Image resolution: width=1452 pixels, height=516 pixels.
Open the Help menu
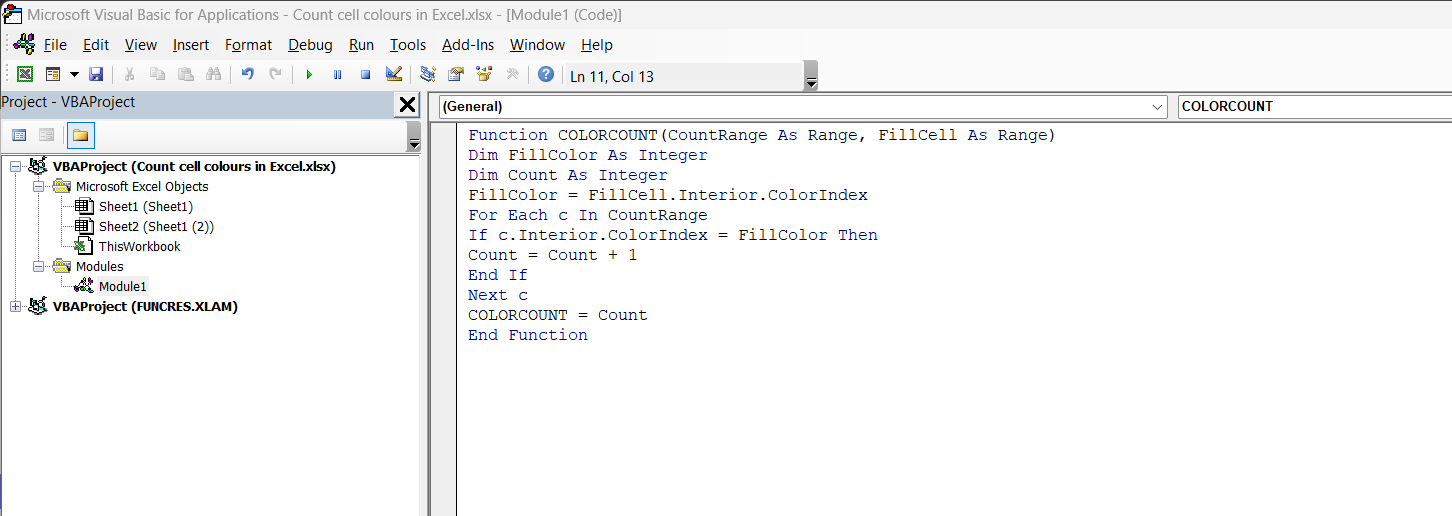[x=597, y=45]
